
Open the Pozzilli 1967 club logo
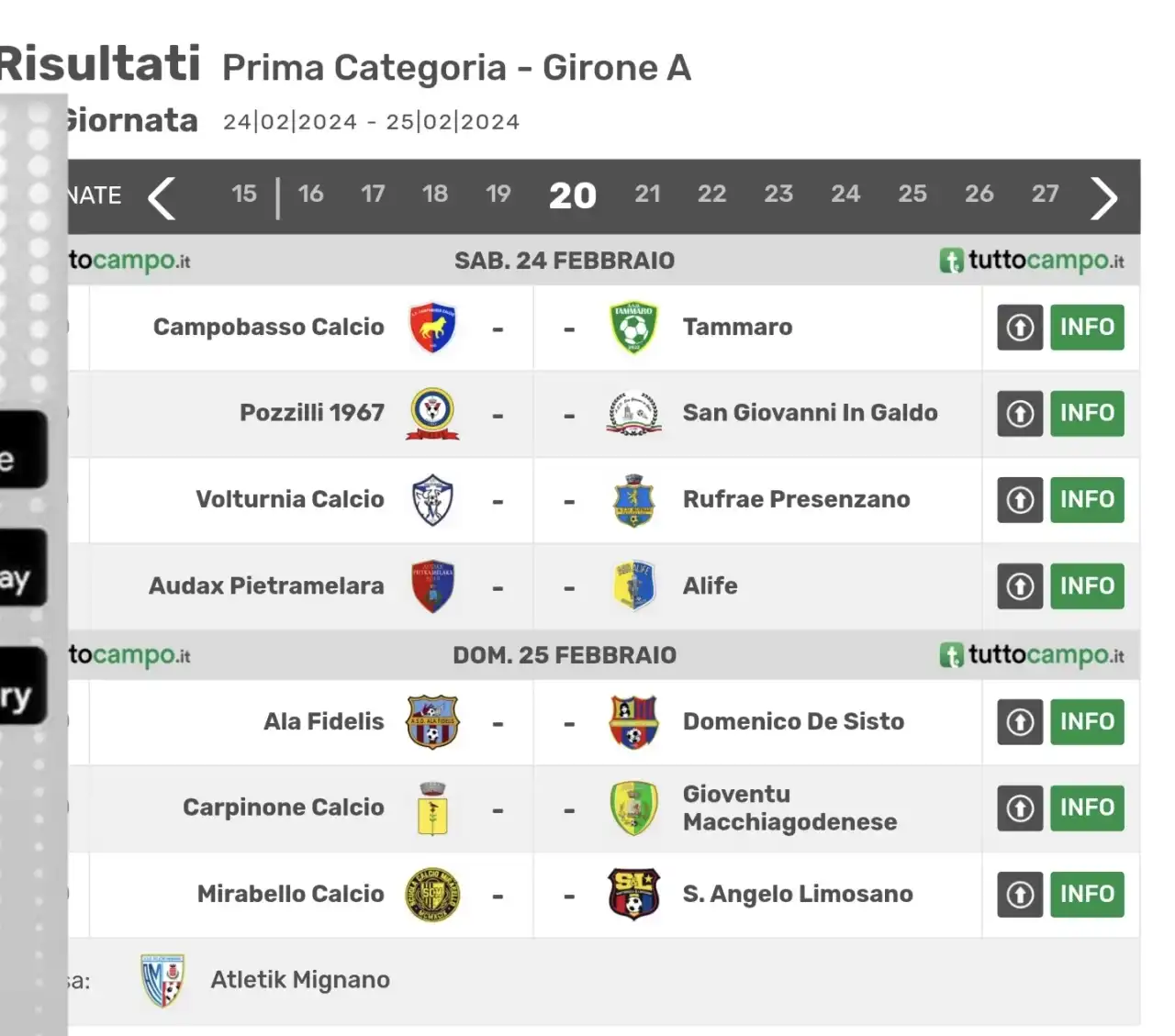tap(432, 414)
